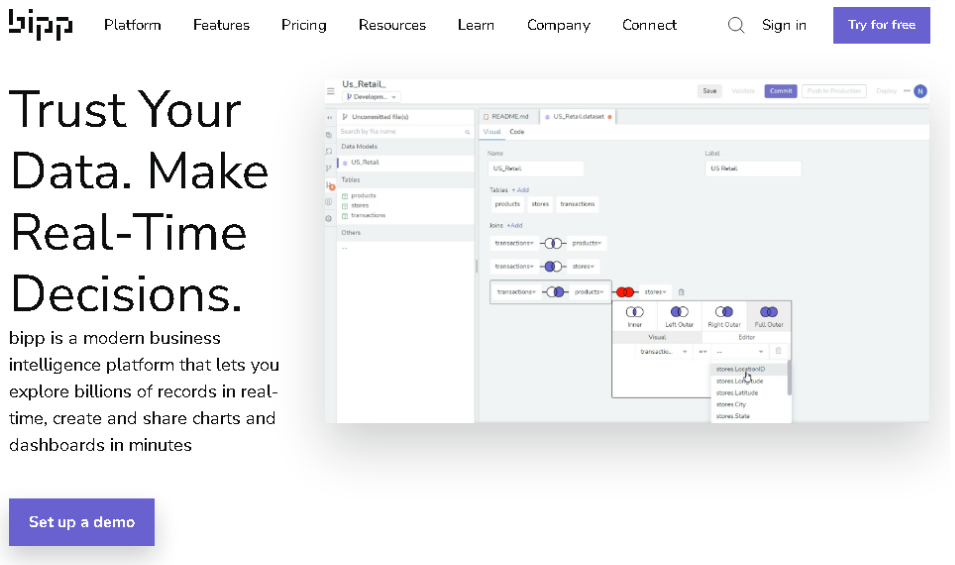Select products table in file tree

tap(363, 196)
